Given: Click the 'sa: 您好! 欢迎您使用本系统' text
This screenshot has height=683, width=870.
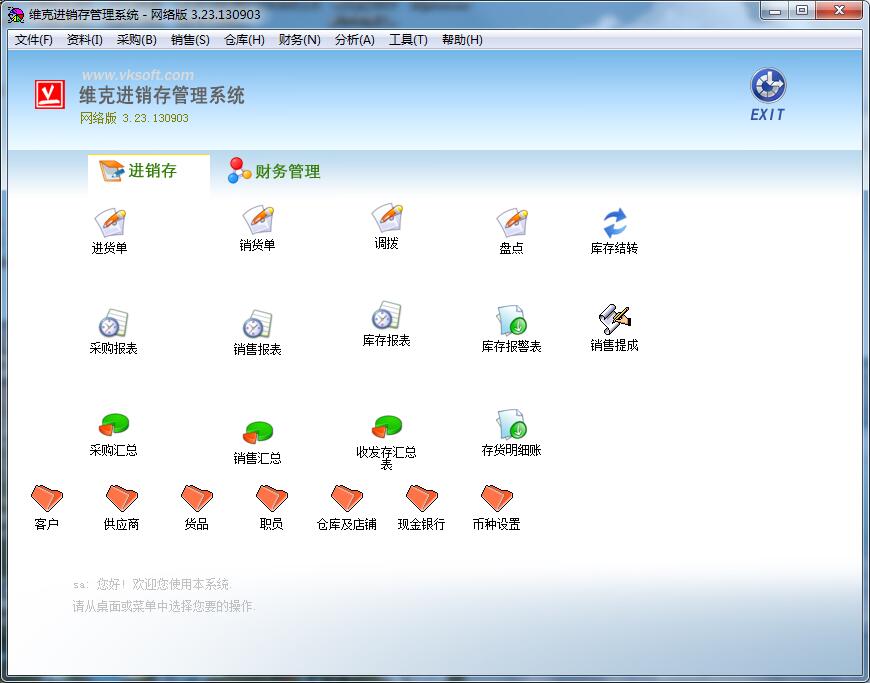Looking at the screenshot, I should [153, 584].
